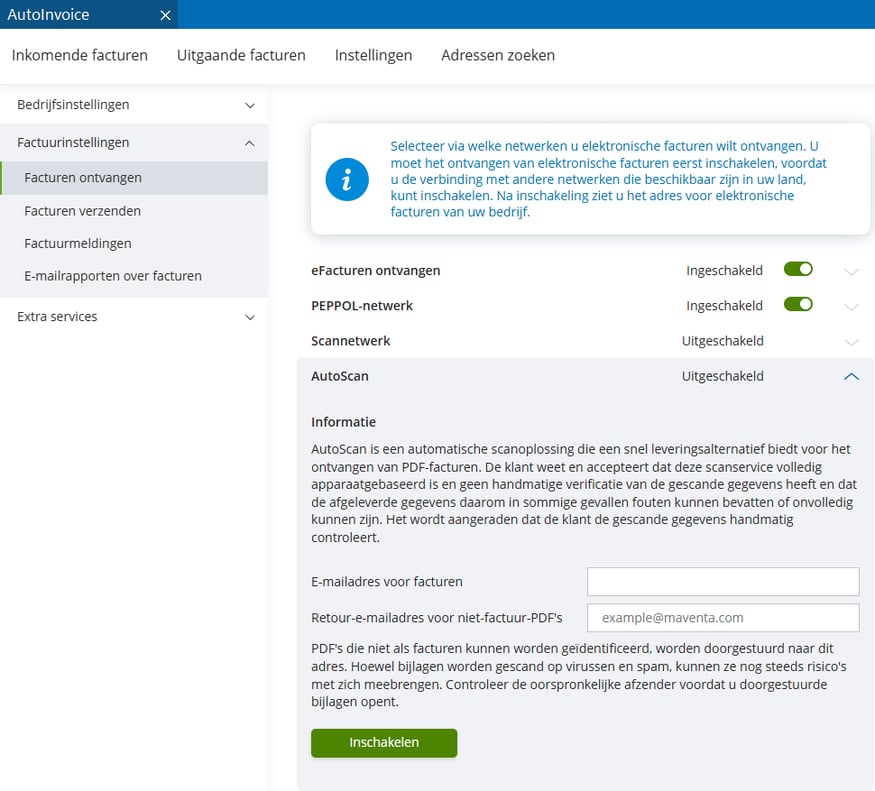Viewport: 875px width, 791px height.
Task: Click the Retour-e-mailadres input field
Action: pyautogui.click(x=723, y=617)
